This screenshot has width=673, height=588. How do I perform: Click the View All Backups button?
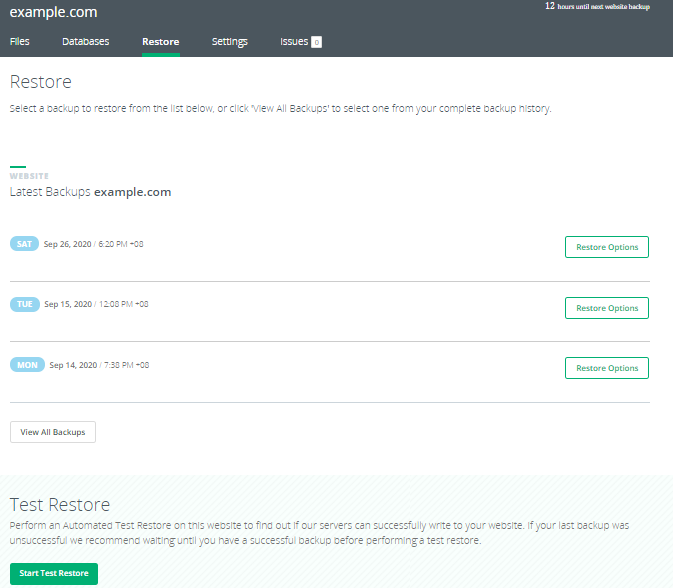click(53, 432)
